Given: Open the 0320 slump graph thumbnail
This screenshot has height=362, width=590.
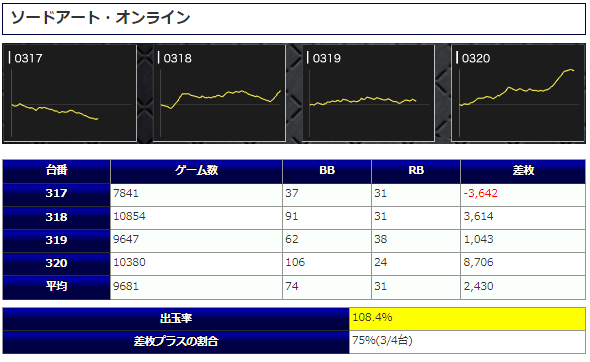Looking at the screenshot, I should coord(518,93).
